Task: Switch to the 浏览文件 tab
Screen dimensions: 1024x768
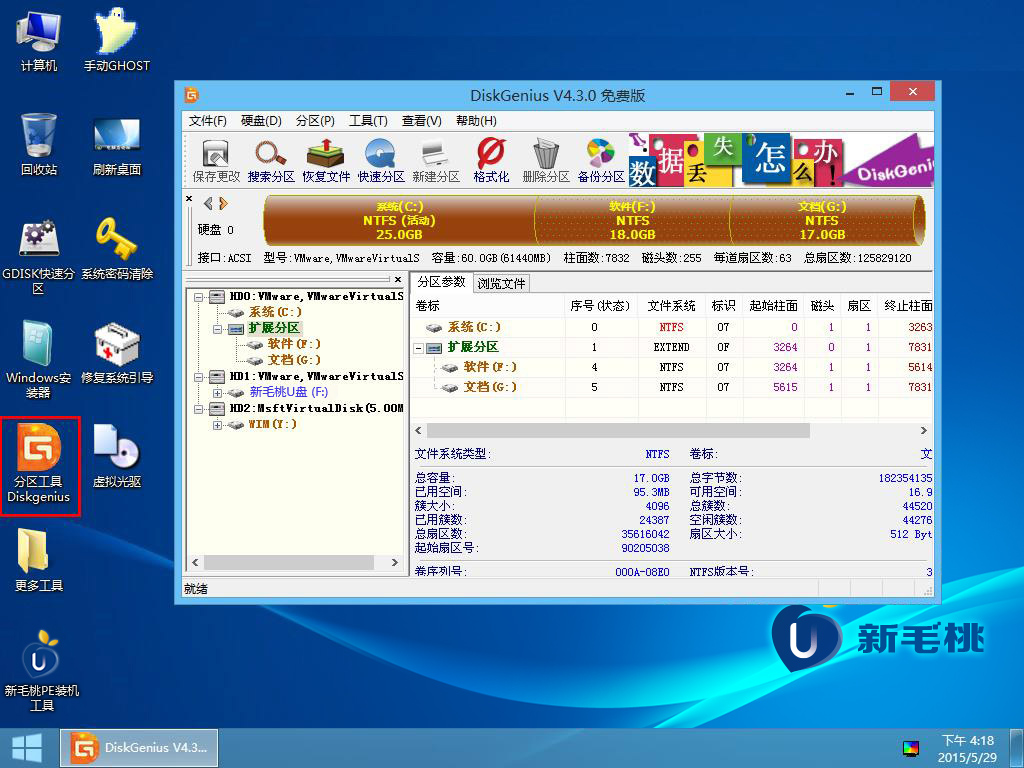Action: (x=501, y=283)
